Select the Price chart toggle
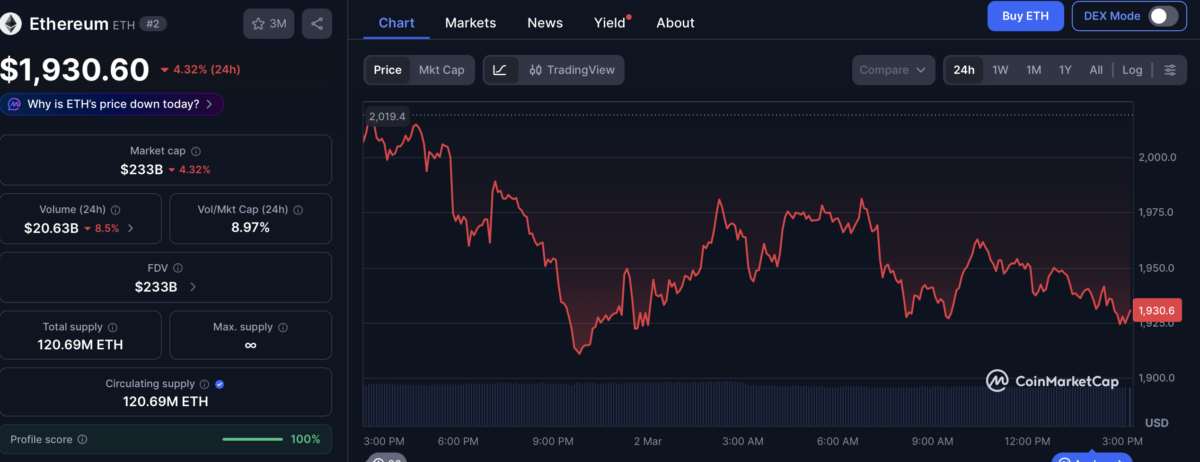Viewport: 1200px width, 462px height. [388, 70]
